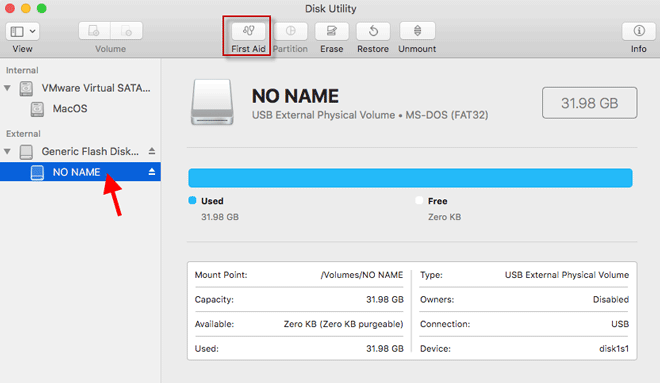Click the Zero KB free space value
Screen dimensions: 660x383
(444, 217)
